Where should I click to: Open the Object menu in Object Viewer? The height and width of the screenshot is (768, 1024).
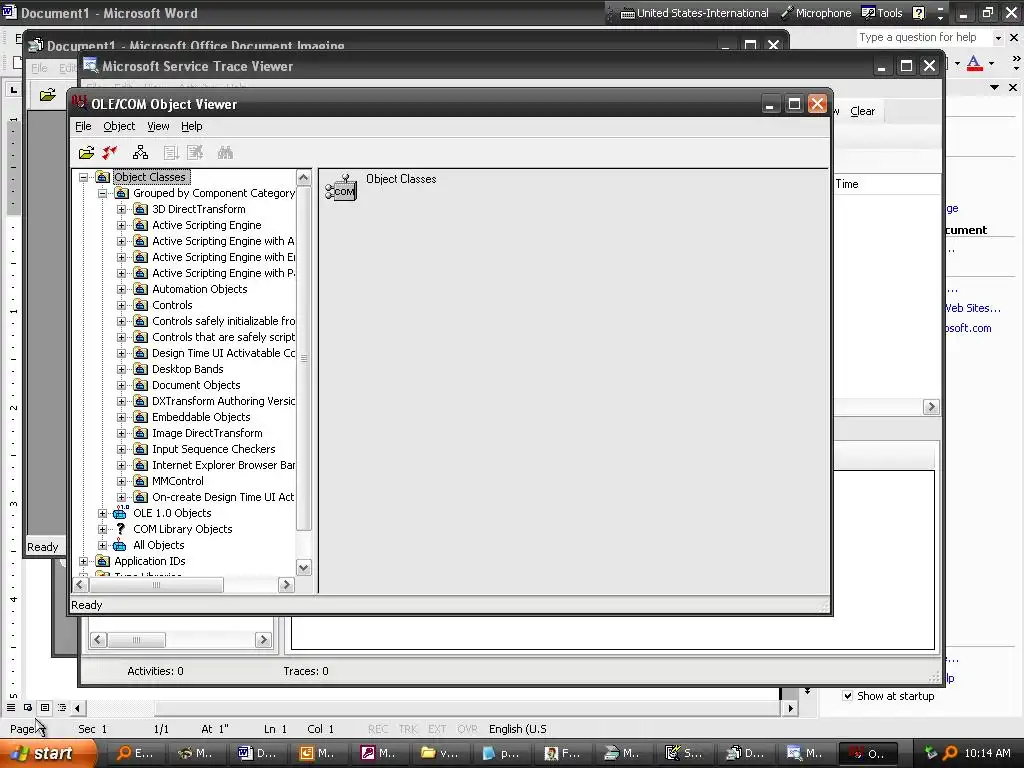[119, 126]
